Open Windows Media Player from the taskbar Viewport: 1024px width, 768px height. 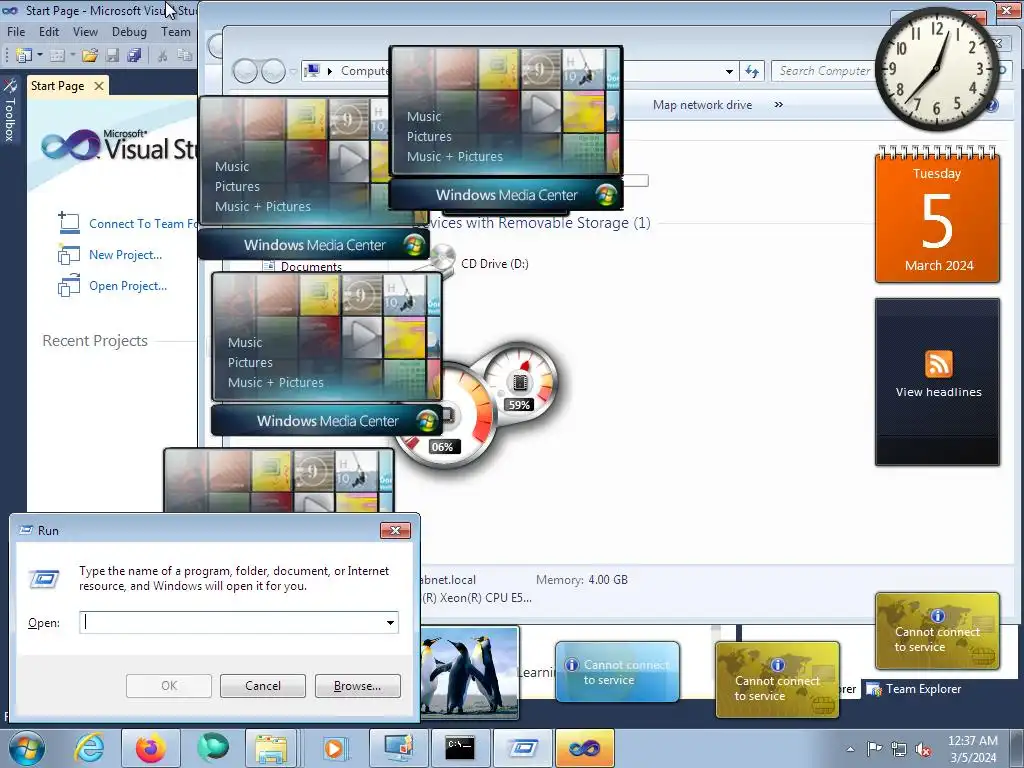334,748
